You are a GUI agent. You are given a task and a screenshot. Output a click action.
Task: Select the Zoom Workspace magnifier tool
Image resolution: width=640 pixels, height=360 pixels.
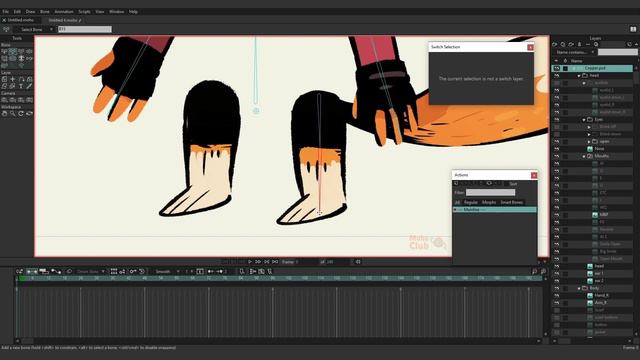point(13,114)
